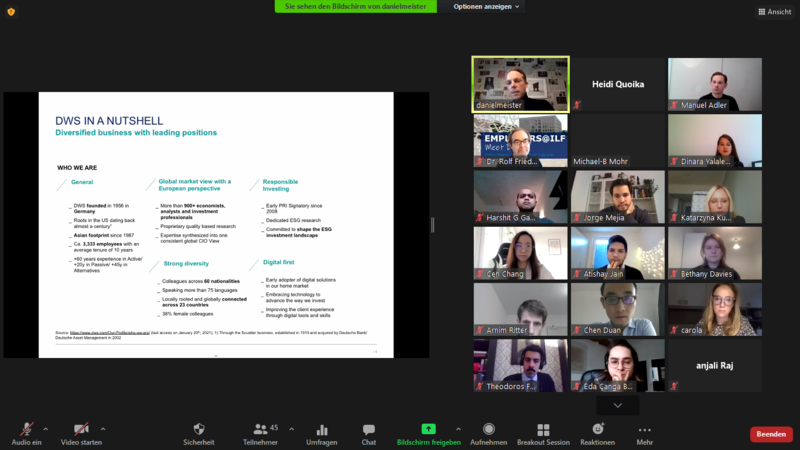Select Cen Chang's video tile

pos(520,253)
